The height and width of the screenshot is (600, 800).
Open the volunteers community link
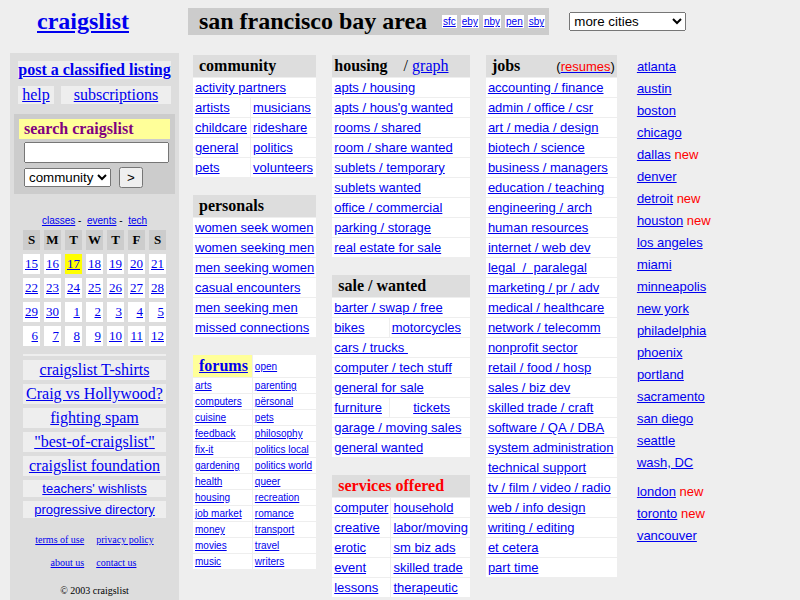tap(283, 167)
